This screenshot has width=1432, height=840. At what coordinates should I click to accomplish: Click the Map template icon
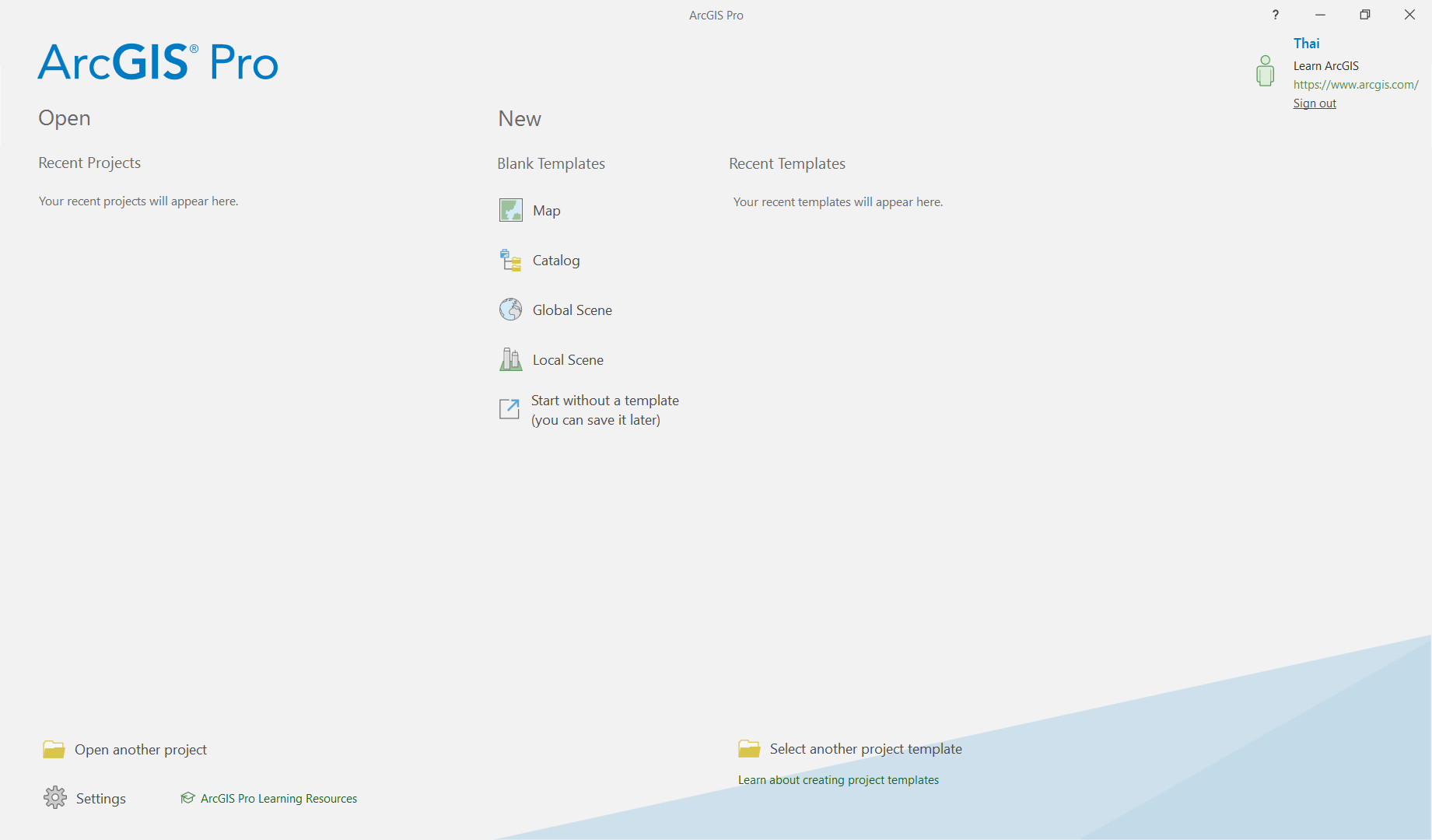tap(510, 210)
